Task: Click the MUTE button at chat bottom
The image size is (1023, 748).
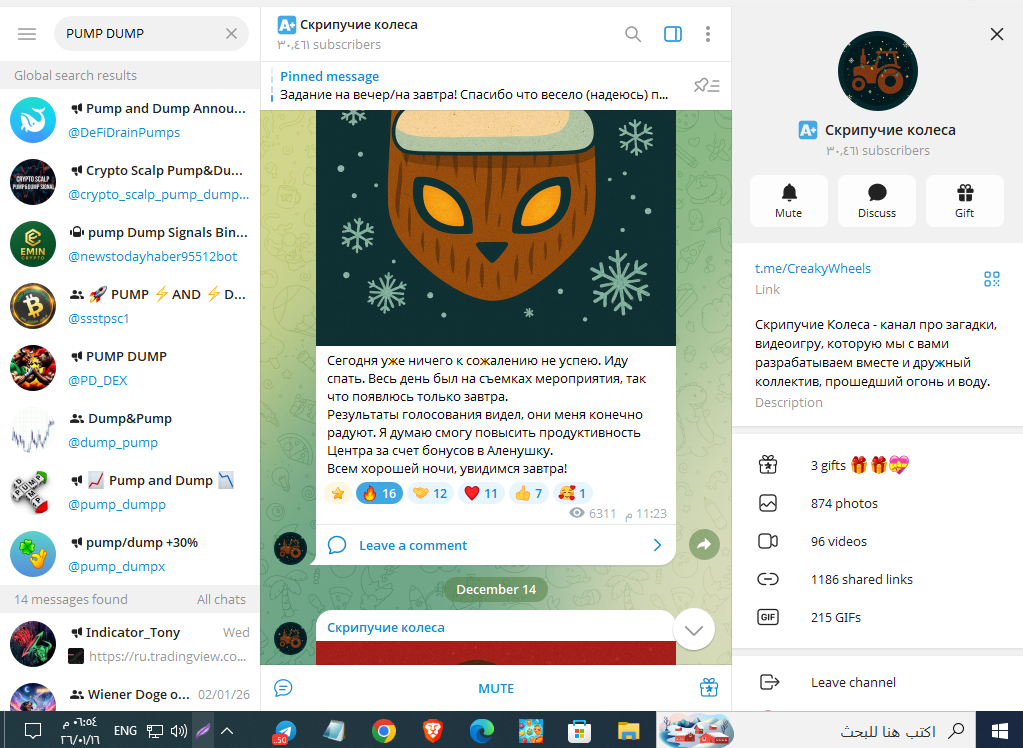Action: click(496, 688)
